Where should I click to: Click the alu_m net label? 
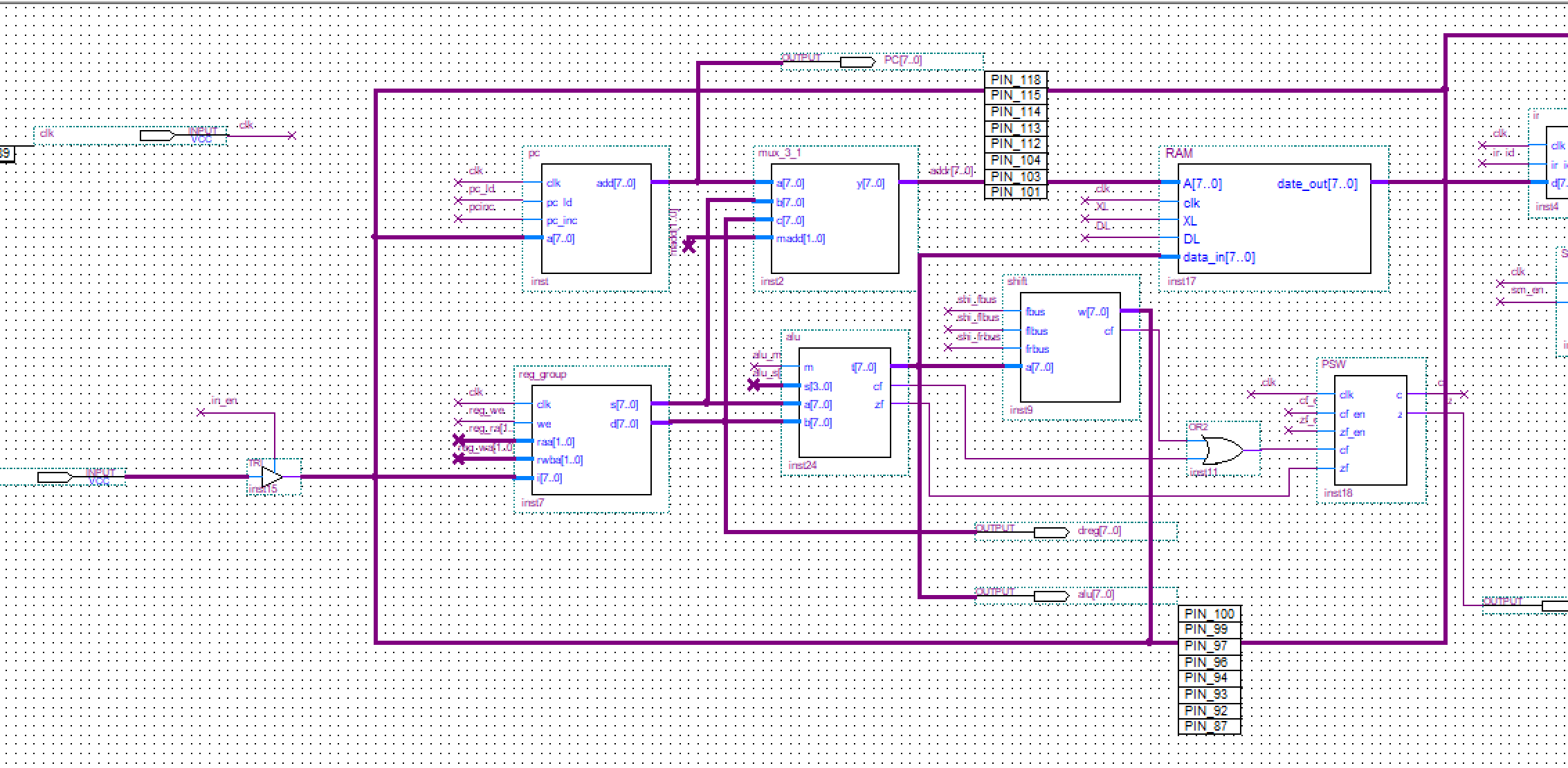(x=766, y=355)
